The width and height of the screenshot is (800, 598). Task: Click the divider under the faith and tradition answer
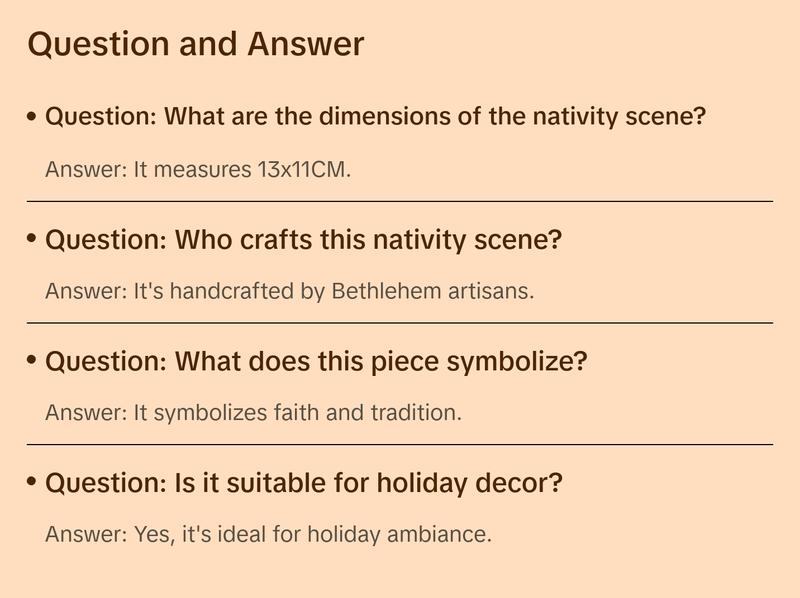400,444
